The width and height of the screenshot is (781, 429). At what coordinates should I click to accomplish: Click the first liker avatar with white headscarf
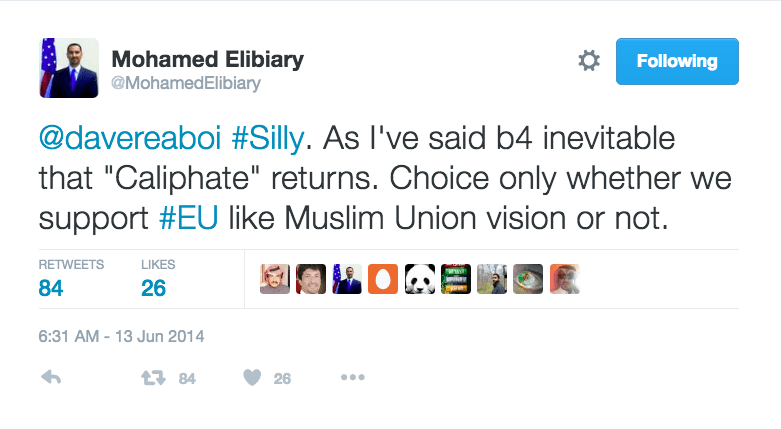click(275, 279)
